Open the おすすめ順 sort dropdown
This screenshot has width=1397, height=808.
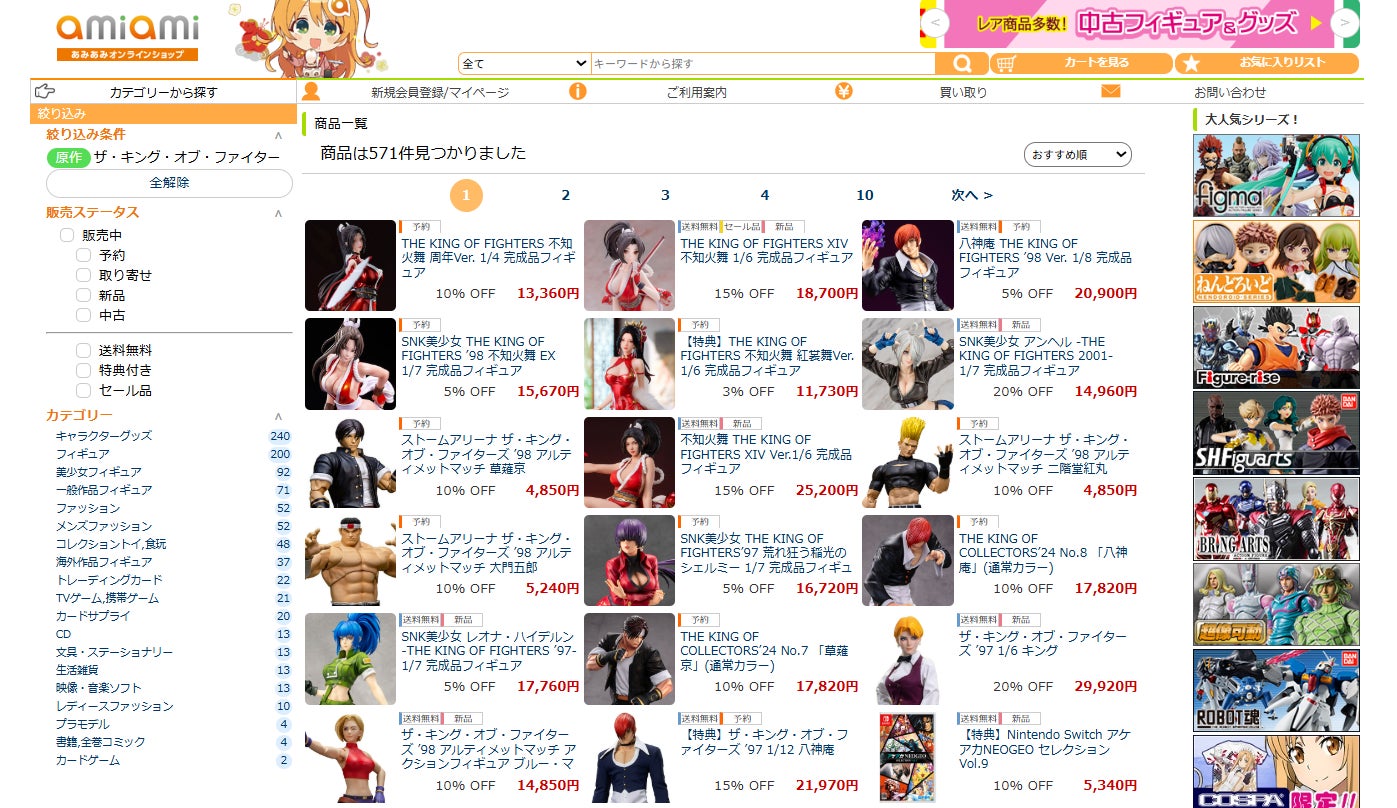[1078, 155]
